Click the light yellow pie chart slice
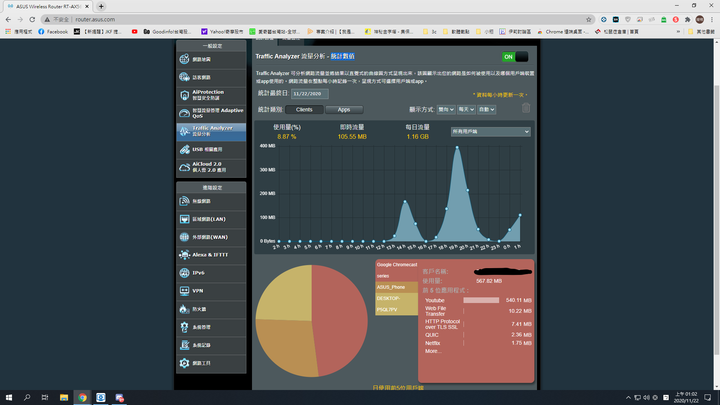The height and width of the screenshot is (405, 720). tap(287, 294)
